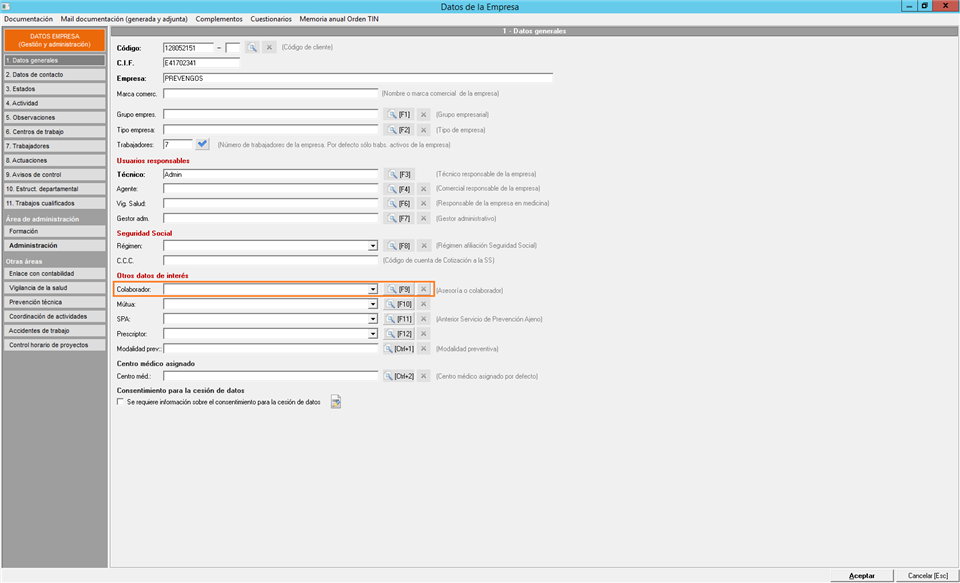Open Mail documentación (generada y adjunta) menu
The image size is (960, 583).
pyautogui.click(x=124, y=19)
